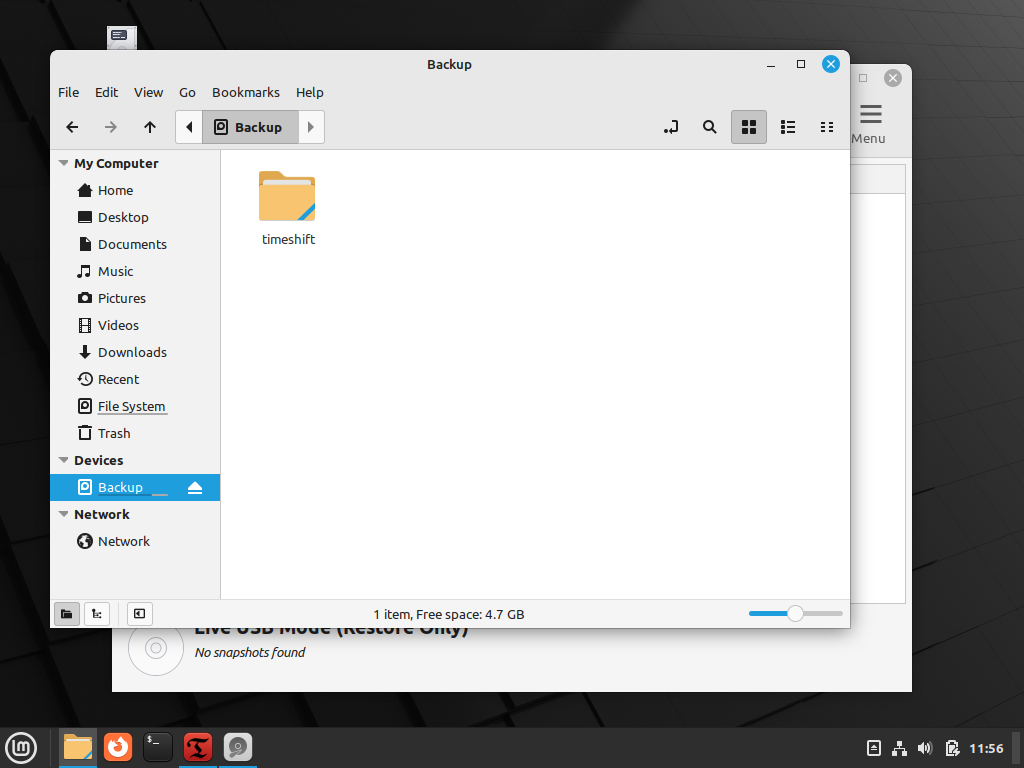Open the Help menu
The height and width of the screenshot is (768, 1024).
point(310,92)
